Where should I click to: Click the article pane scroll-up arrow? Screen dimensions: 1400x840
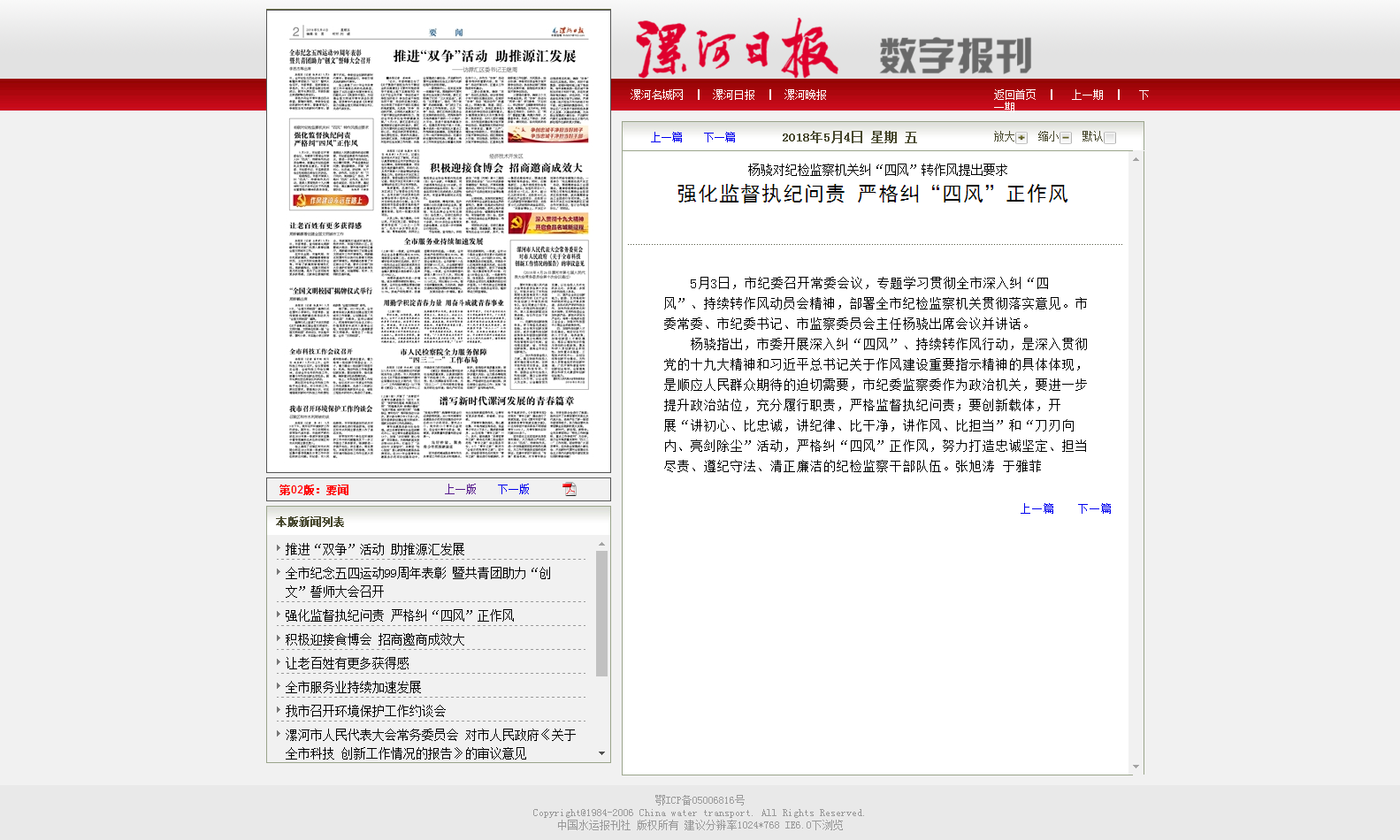click(1136, 159)
